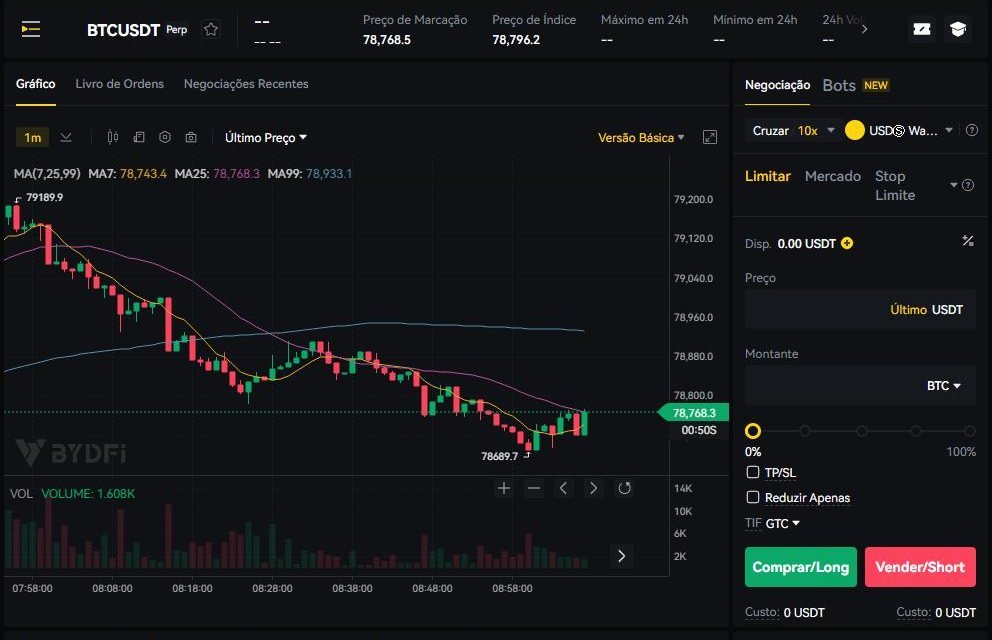Focus the Preço input field
This screenshot has width=992, height=640.
point(860,310)
